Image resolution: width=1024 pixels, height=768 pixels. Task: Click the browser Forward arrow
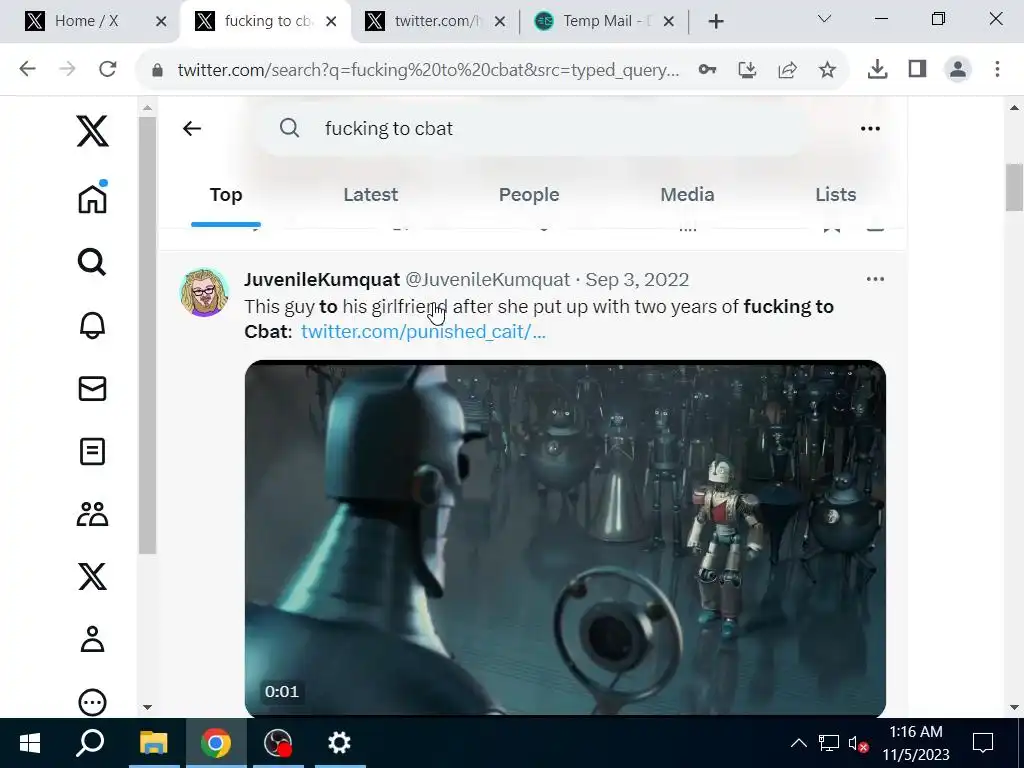pyautogui.click(x=67, y=69)
